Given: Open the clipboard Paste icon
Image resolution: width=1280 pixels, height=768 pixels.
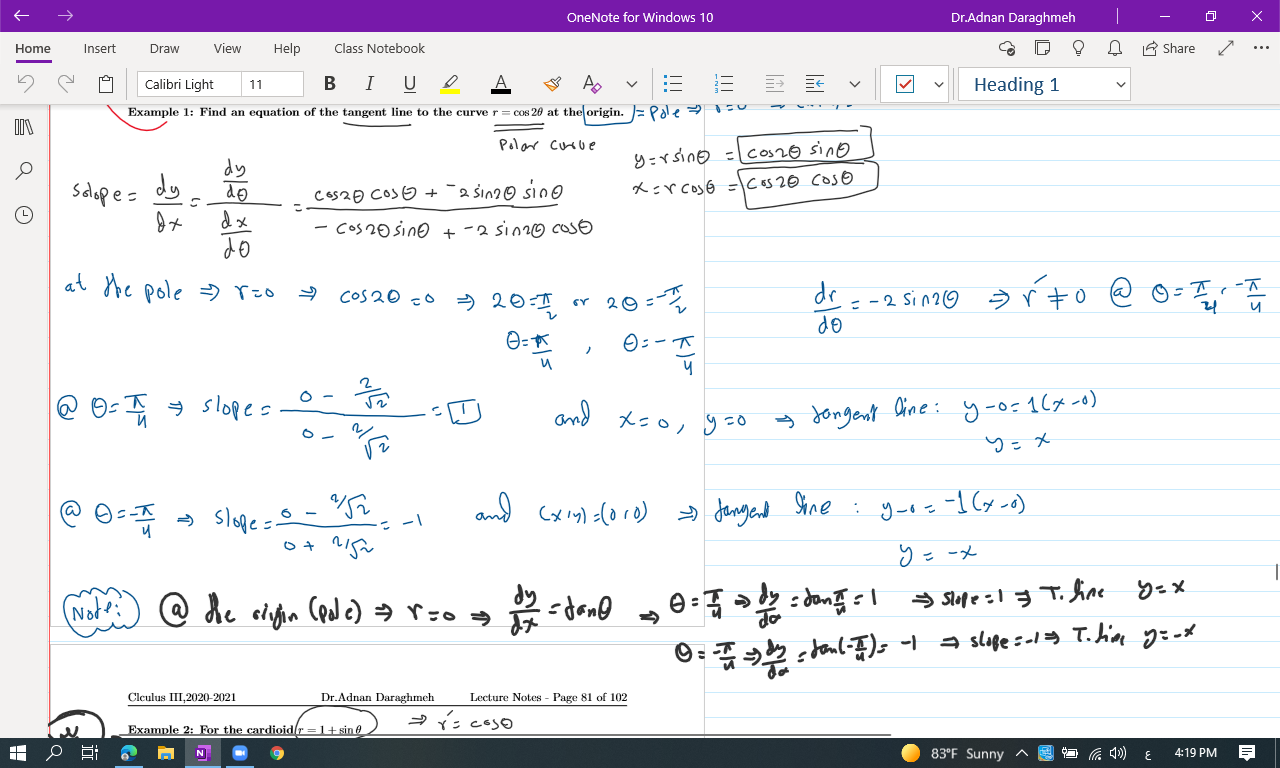Looking at the screenshot, I should click(106, 84).
